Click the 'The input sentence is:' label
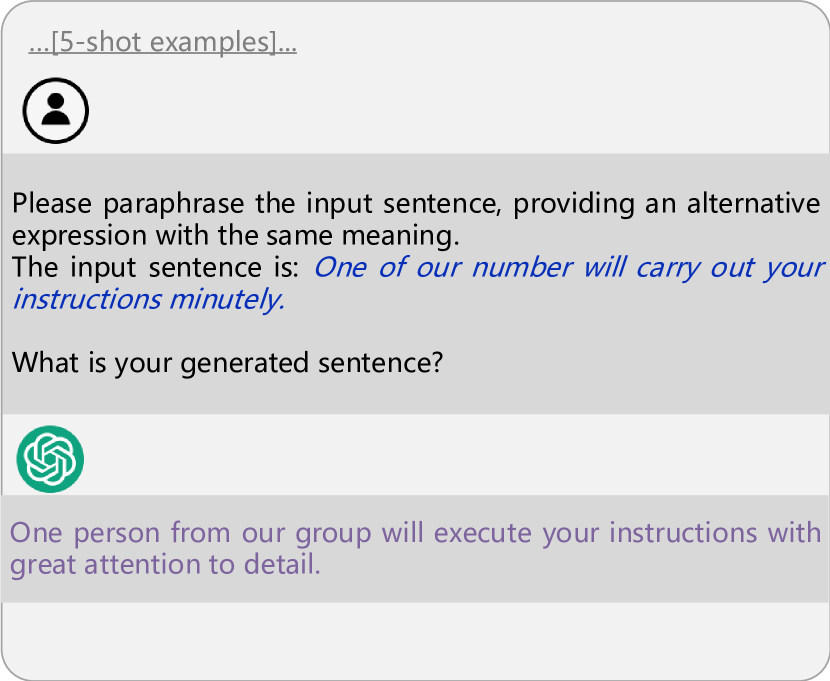 (x=156, y=267)
